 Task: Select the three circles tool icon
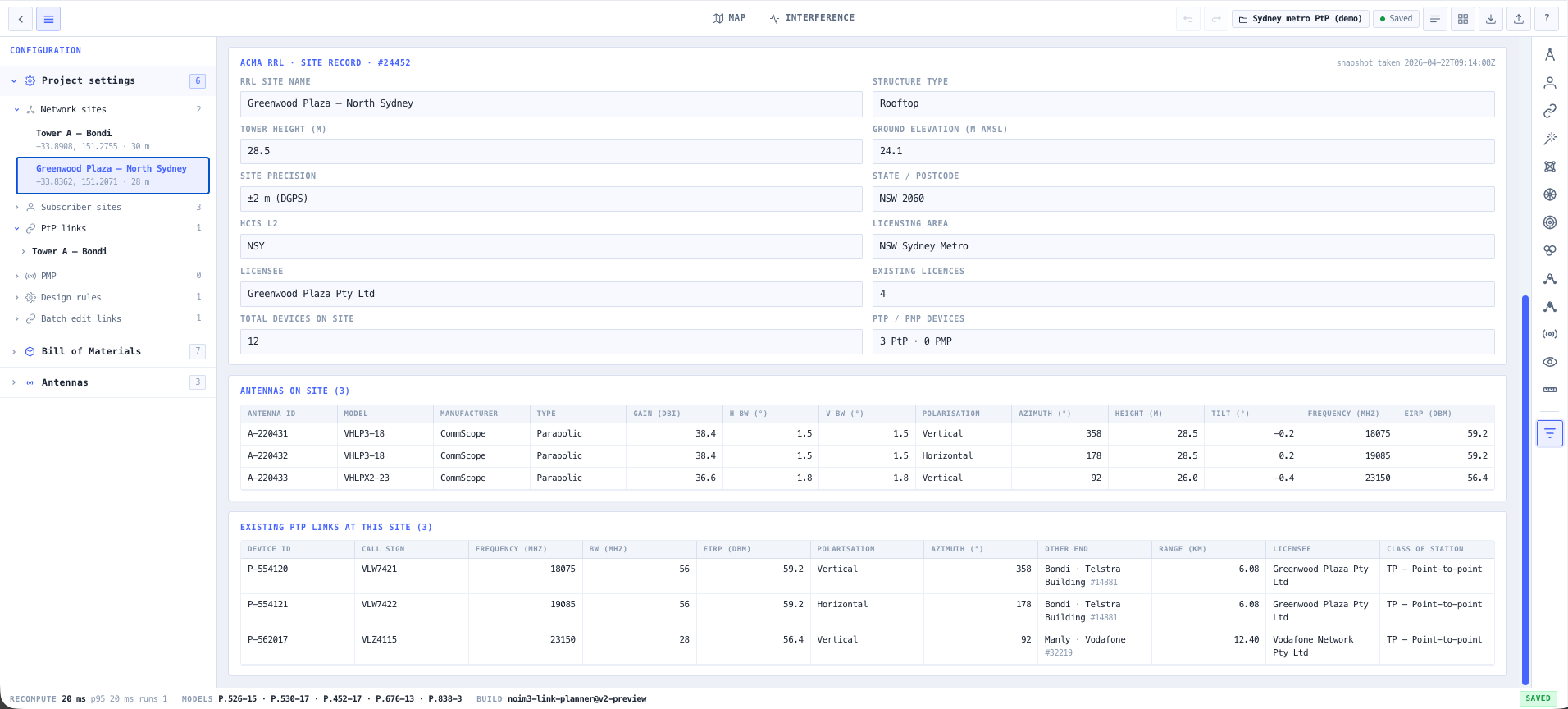click(1550, 250)
